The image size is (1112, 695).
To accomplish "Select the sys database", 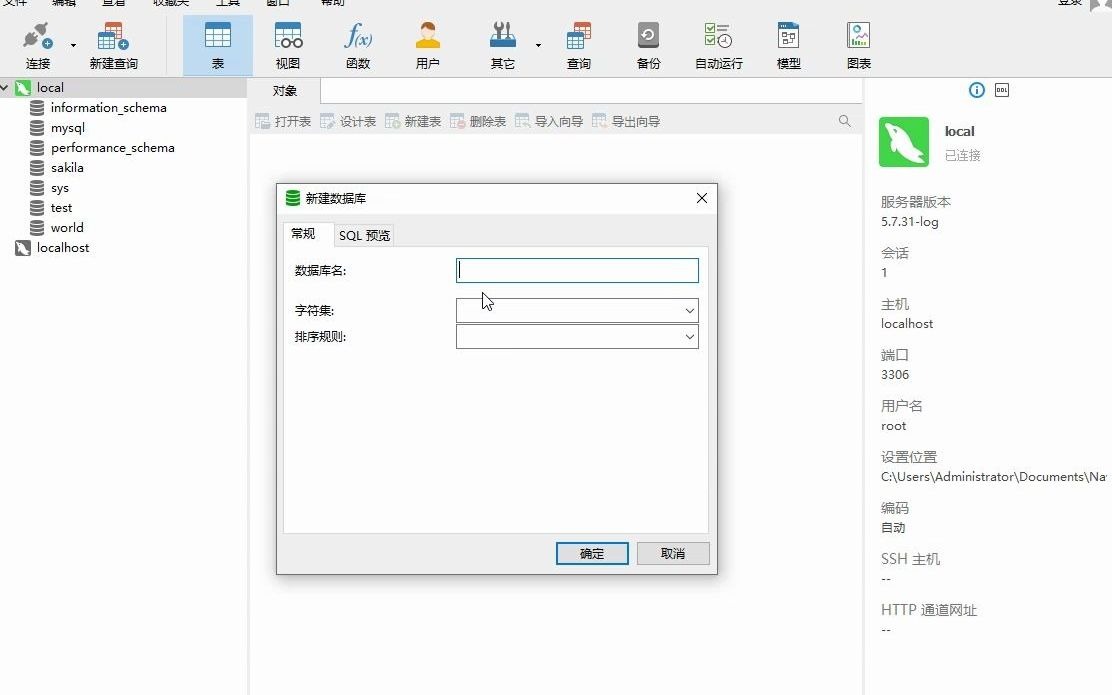I will 60,188.
